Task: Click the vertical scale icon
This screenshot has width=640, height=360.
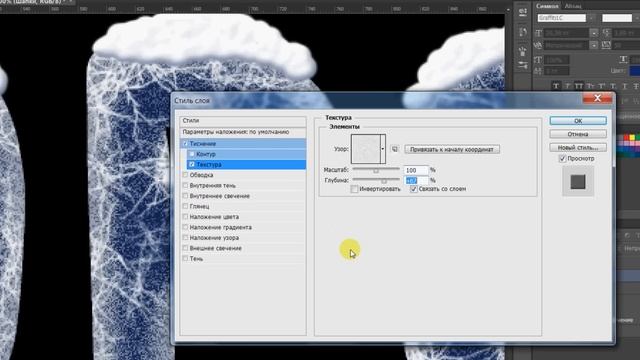Action: [538, 60]
